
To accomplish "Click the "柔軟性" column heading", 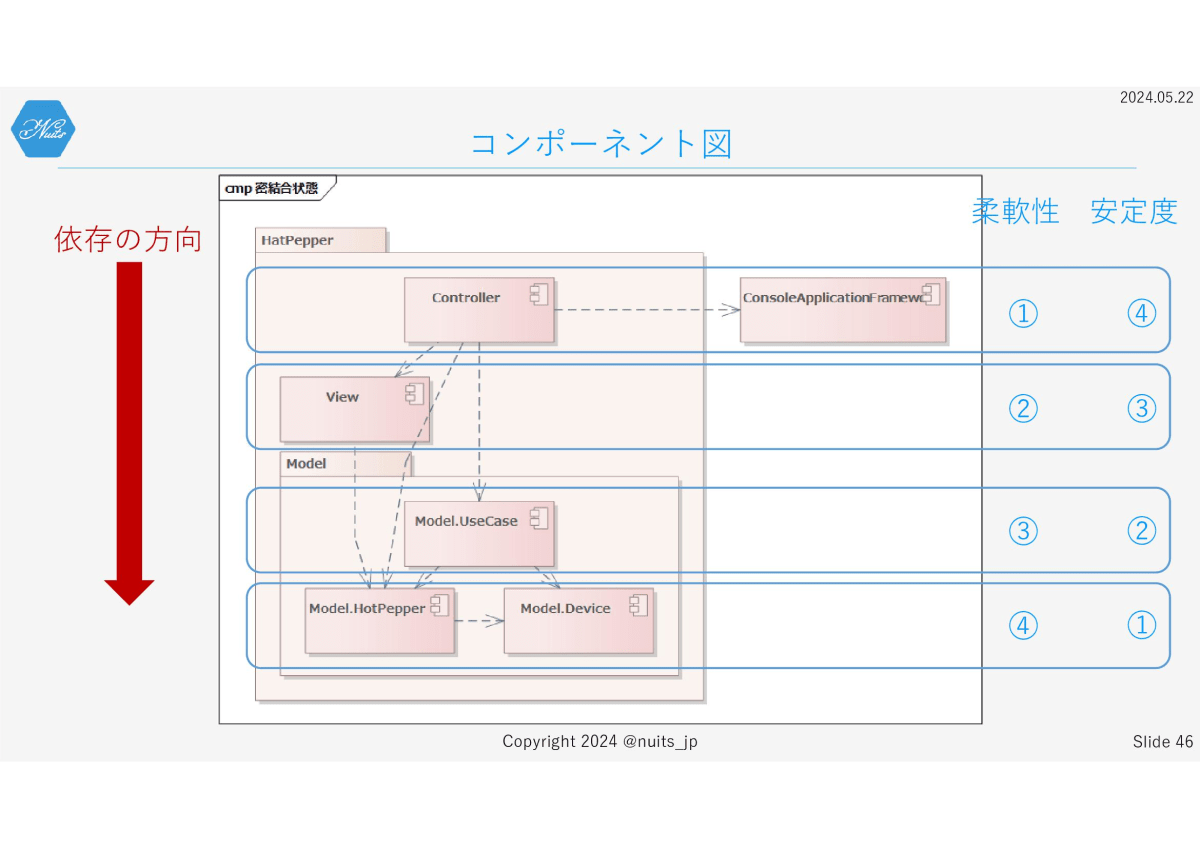I will (x=1015, y=211).
